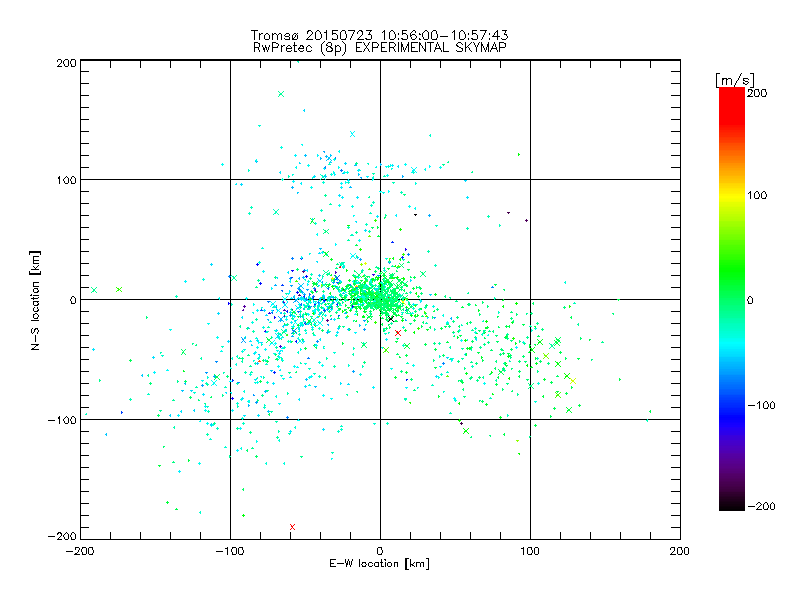This screenshot has width=800, height=600.
Task: Click the red X marker southeast of the plot center
Action: (398, 333)
